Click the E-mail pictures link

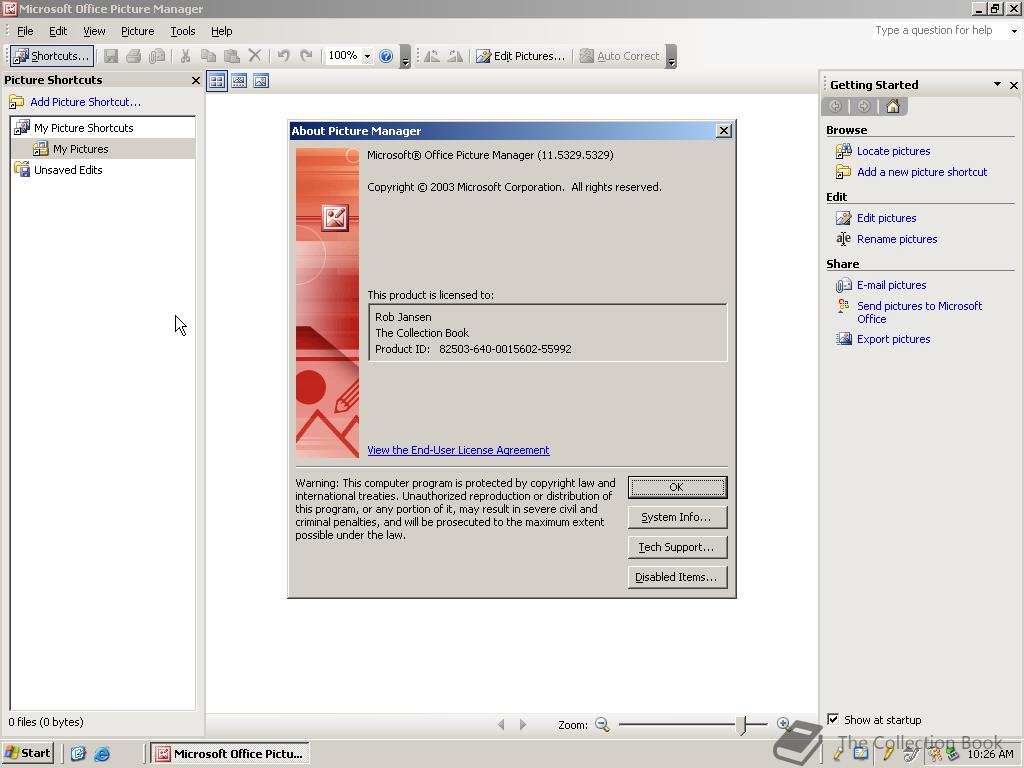pos(891,285)
